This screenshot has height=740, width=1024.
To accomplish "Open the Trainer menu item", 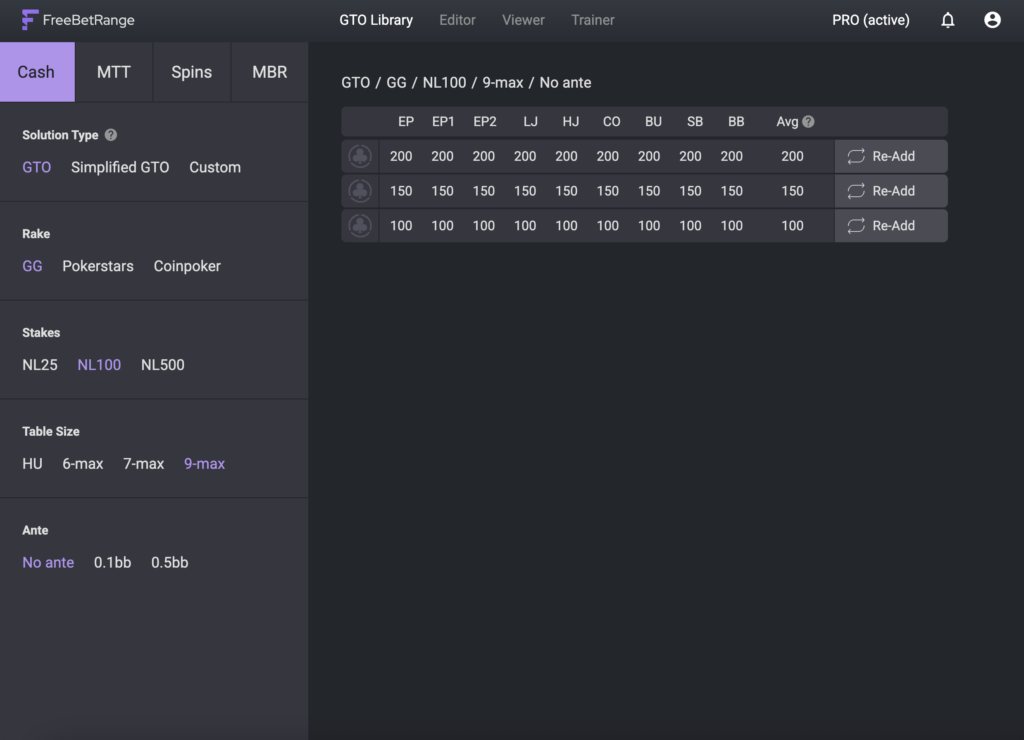I will point(592,19).
